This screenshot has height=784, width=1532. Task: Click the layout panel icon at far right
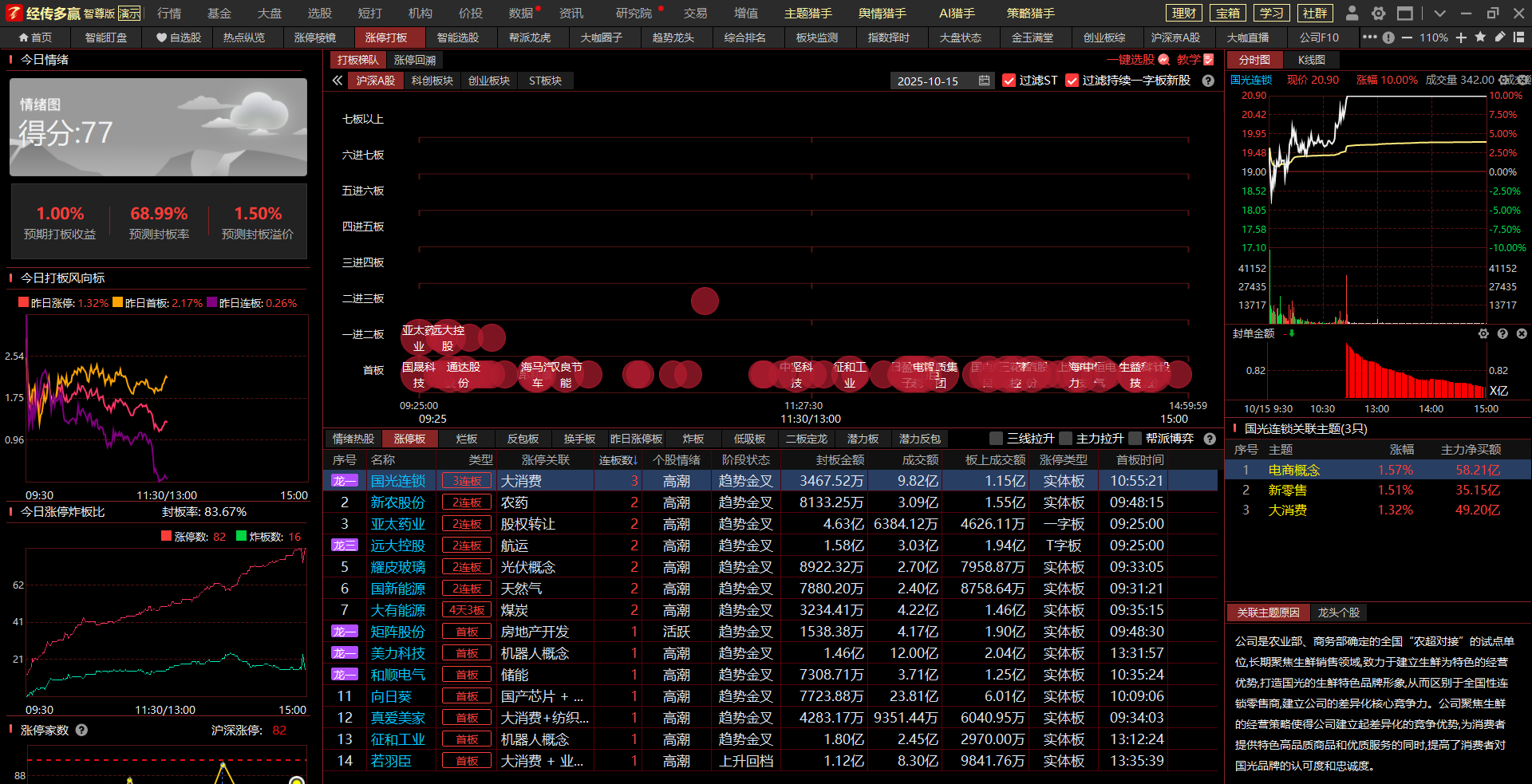tap(1518, 37)
